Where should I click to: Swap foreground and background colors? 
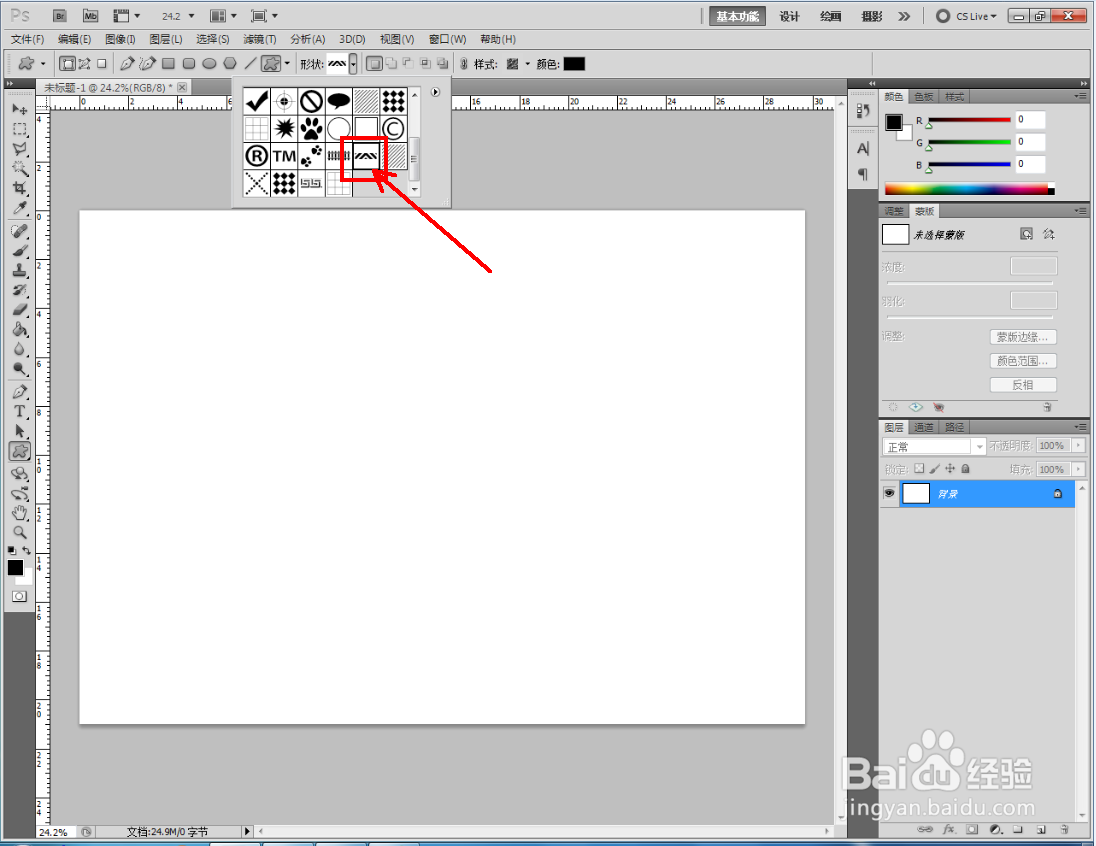[27, 550]
